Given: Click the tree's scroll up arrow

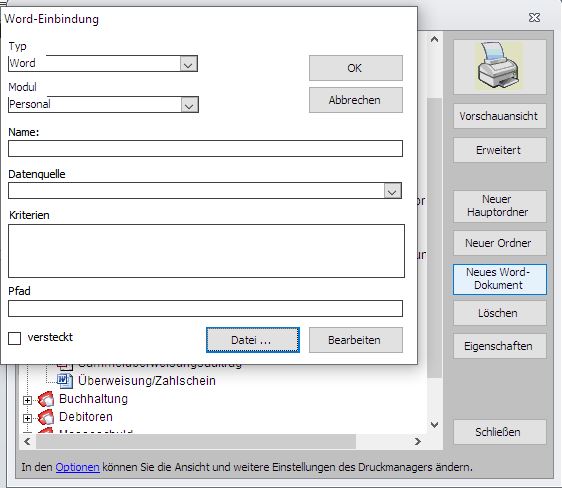Looking at the screenshot, I should (434, 39).
